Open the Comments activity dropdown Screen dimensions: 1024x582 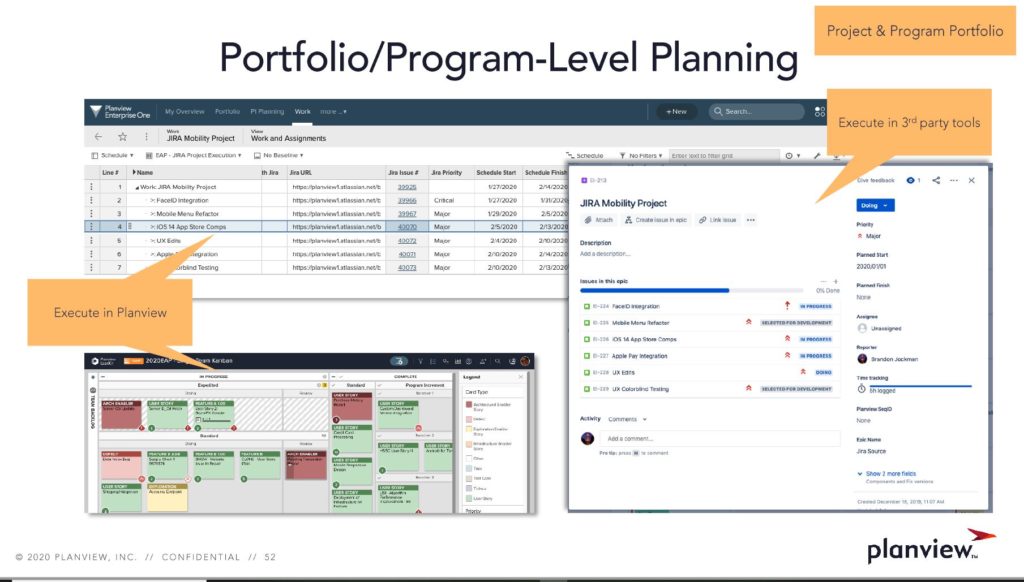click(628, 419)
